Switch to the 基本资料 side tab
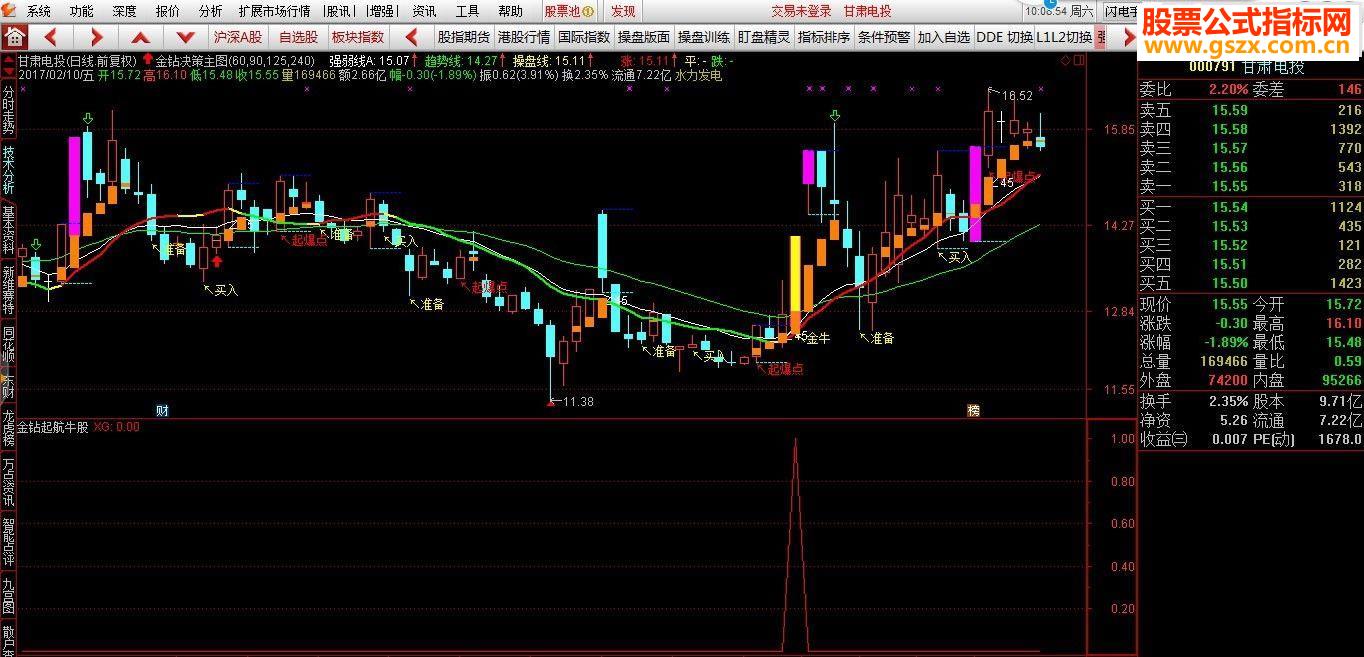The height and width of the screenshot is (657, 1364). [8, 230]
